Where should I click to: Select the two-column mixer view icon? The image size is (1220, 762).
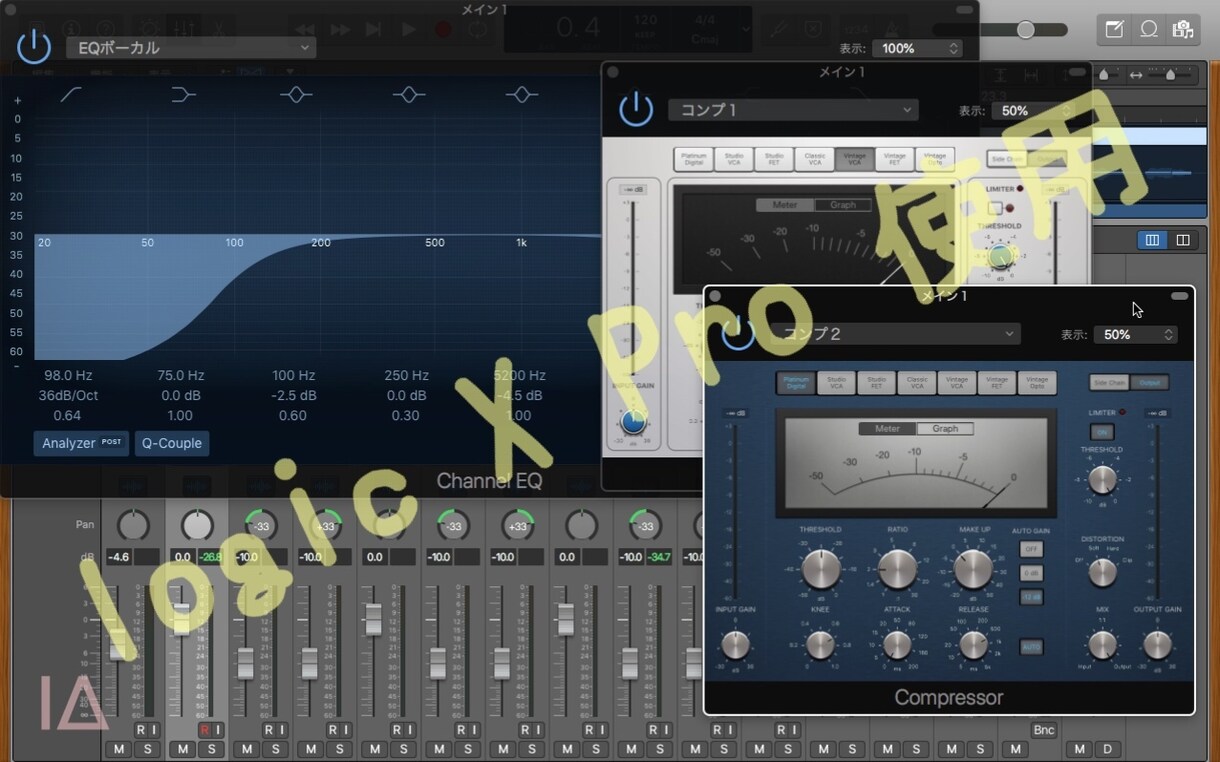[x=1183, y=240]
